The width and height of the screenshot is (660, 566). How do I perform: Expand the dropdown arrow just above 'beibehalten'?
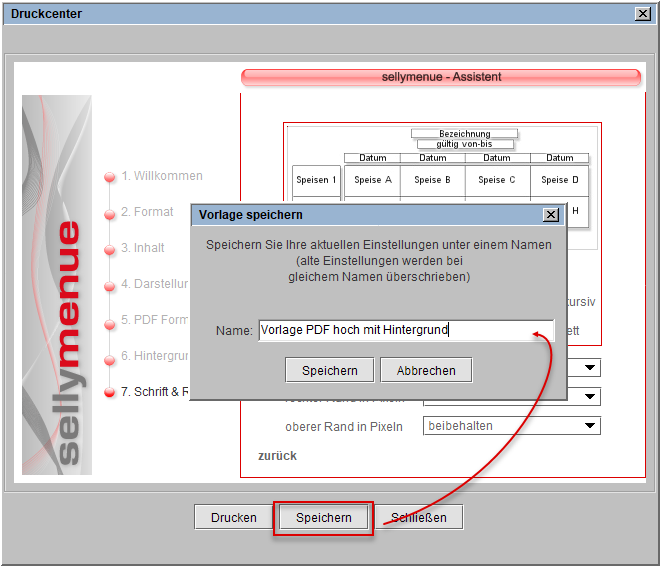(x=591, y=397)
